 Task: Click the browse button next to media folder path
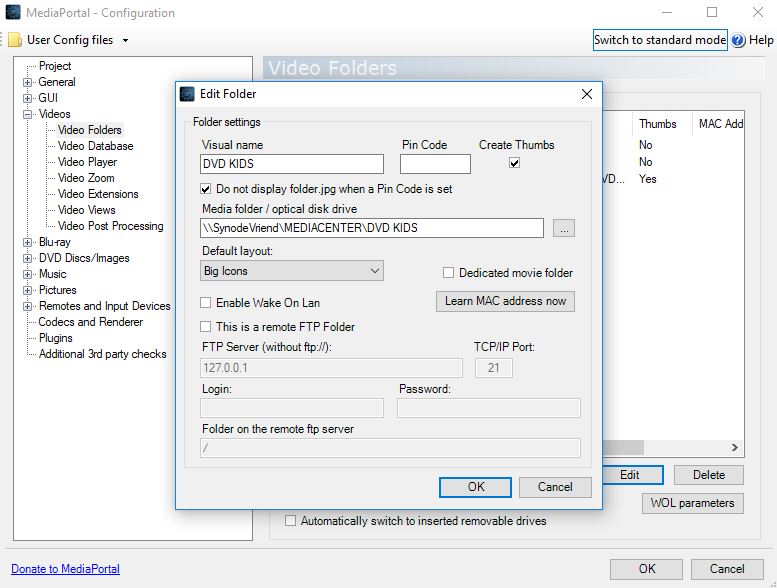tap(564, 228)
